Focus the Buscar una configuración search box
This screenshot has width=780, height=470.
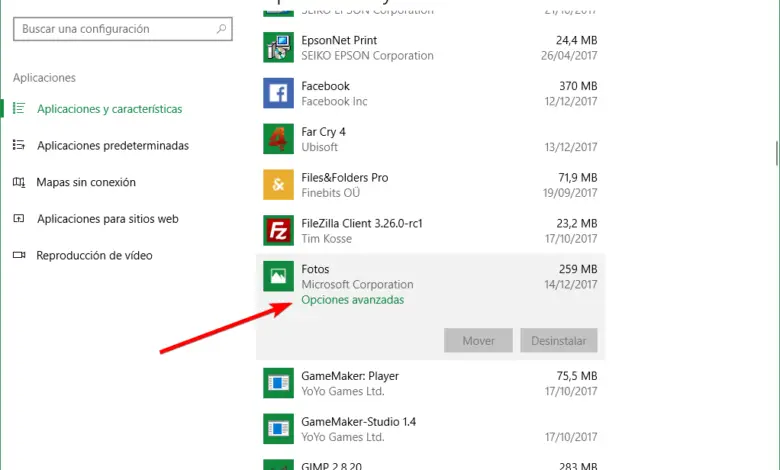pyautogui.click(x=123, y=29)
